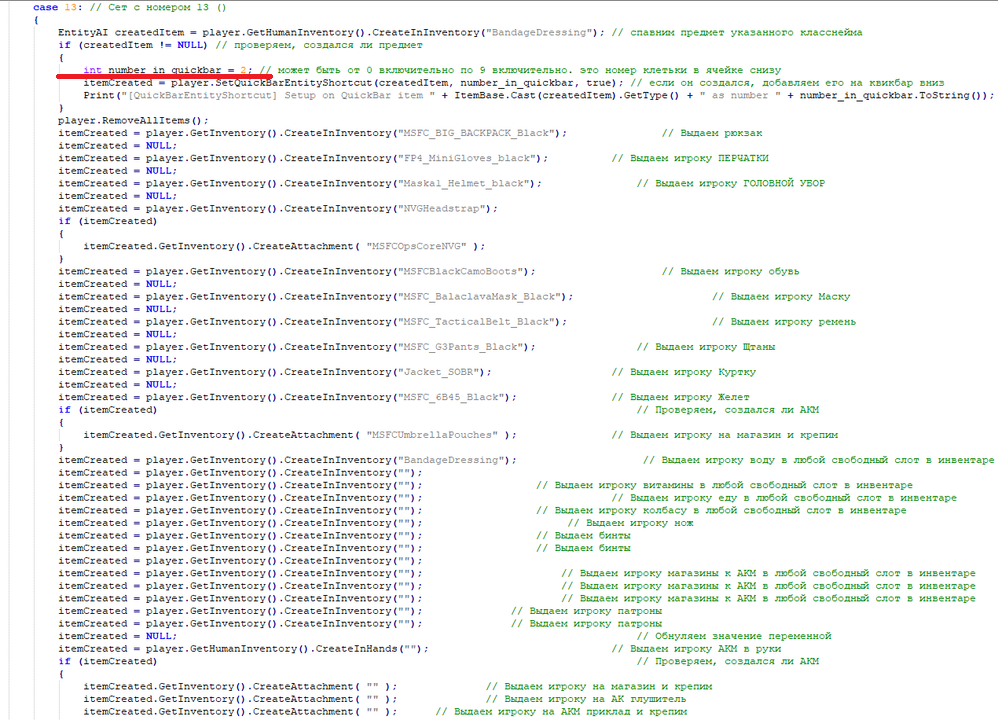Click the comment "Выдаем игроку ПЕРЧАТКИ"
Viewport: 998px width, 720px height.
(690, 158)
